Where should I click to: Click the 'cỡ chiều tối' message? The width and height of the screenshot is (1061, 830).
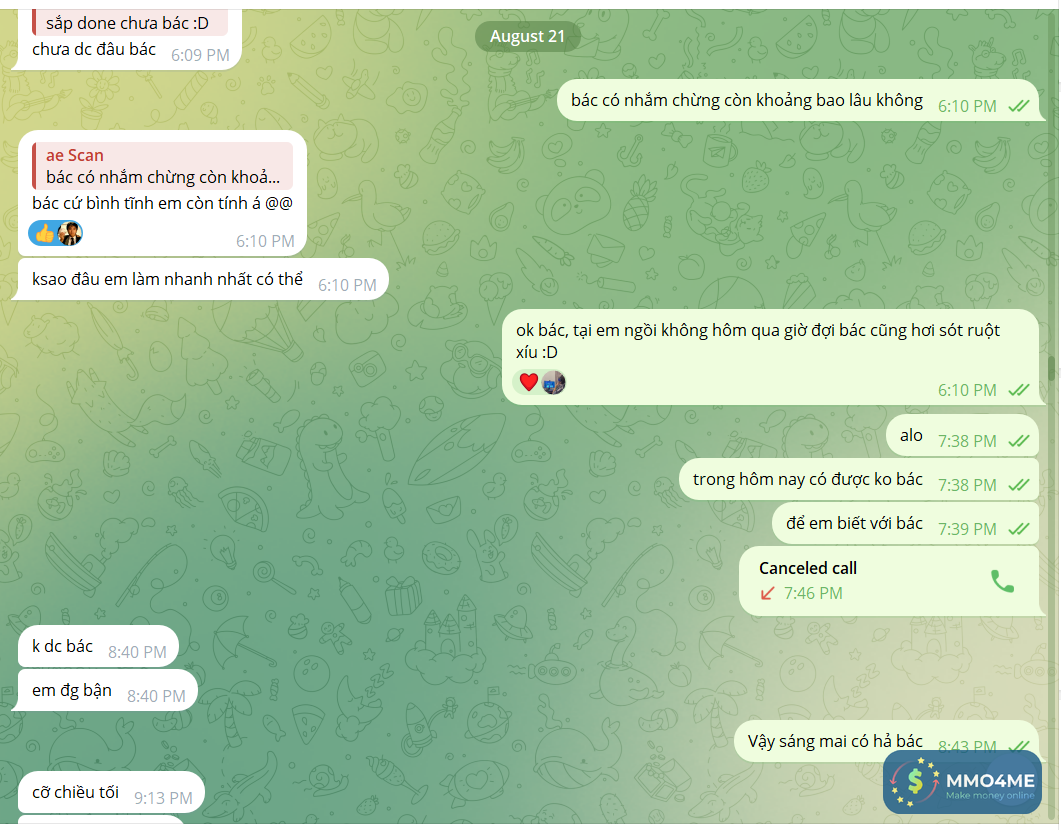click(111, 793)
